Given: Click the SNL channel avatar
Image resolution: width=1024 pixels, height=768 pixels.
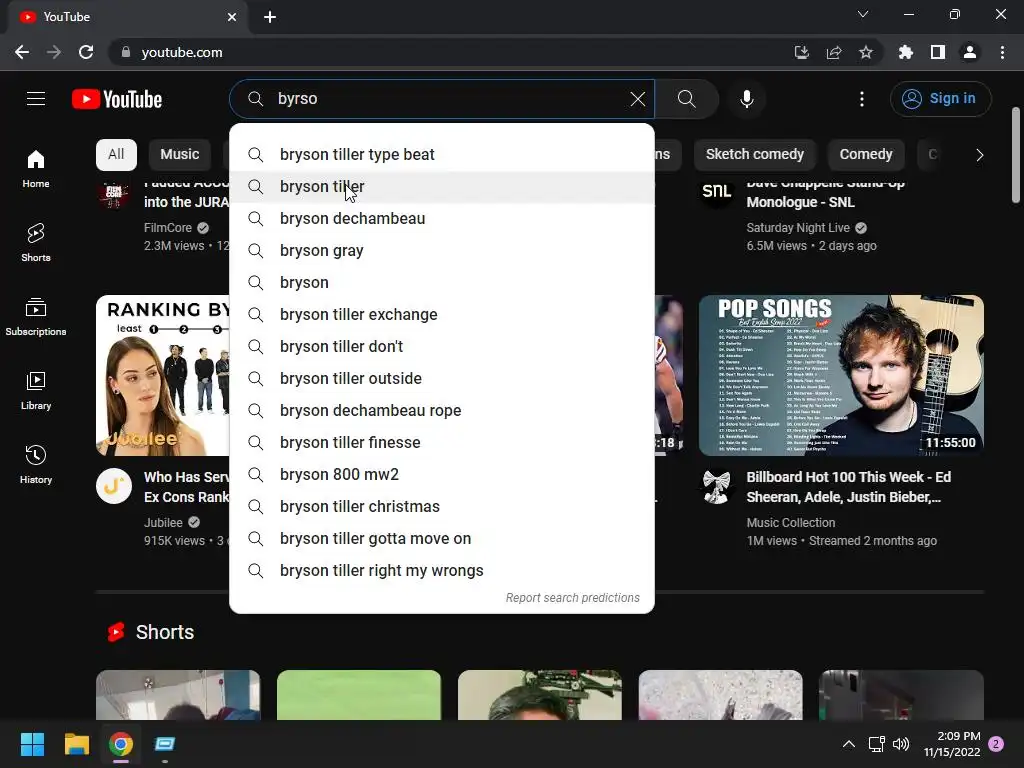Looking at the screenshot, I should pos(716,191).
